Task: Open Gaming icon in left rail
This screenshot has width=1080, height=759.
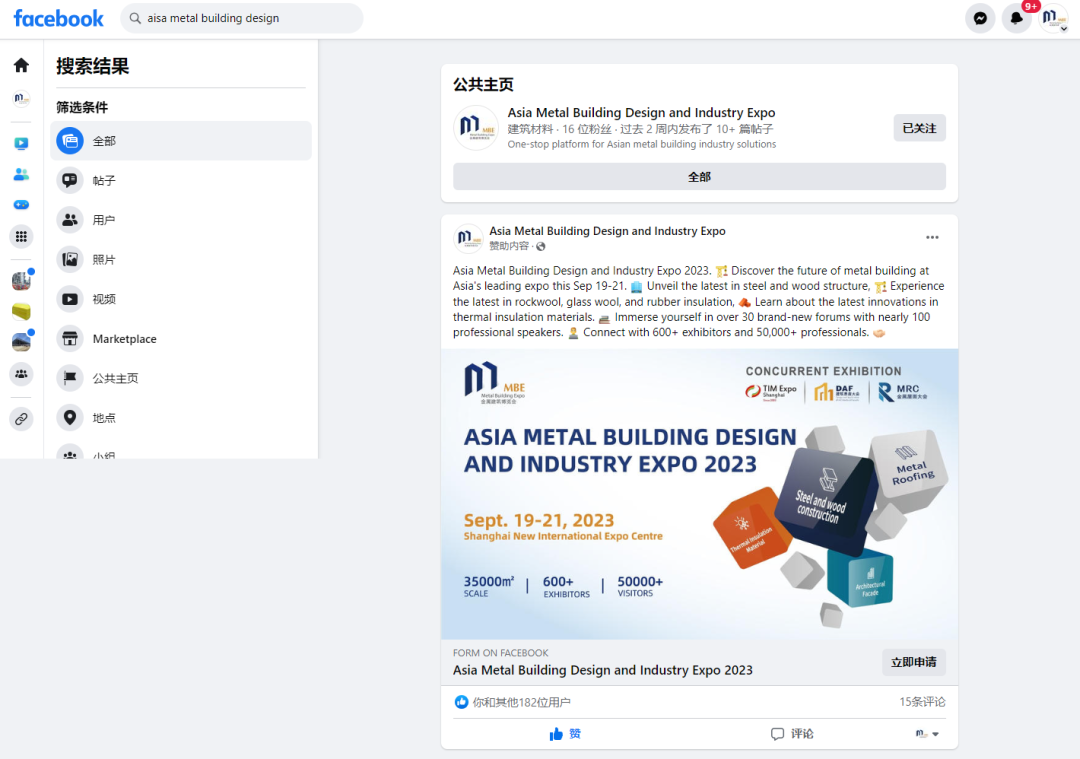Action: (x=21, y=205)
